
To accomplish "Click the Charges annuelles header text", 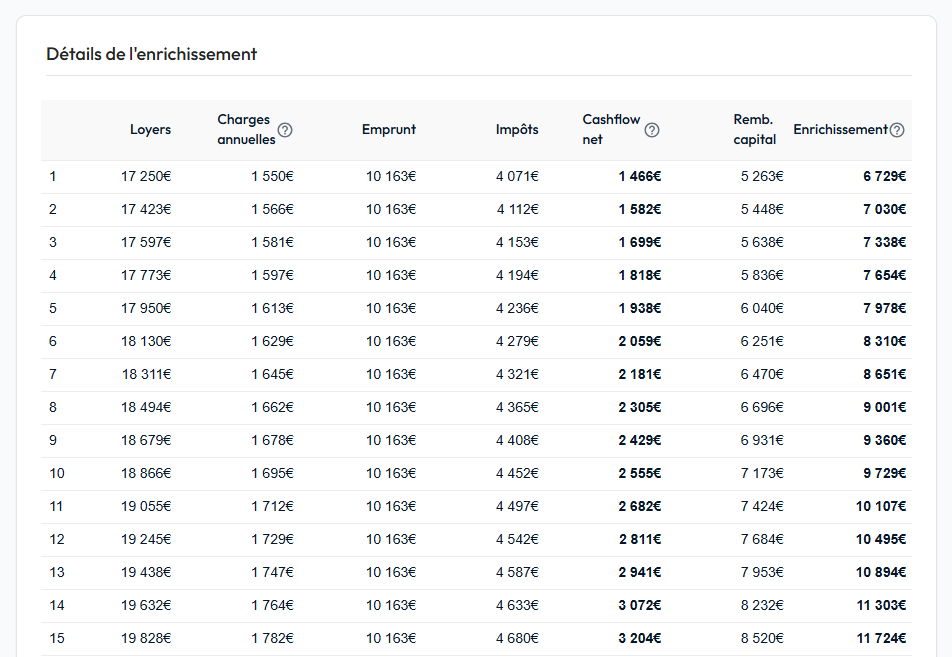I will [245, 130].
